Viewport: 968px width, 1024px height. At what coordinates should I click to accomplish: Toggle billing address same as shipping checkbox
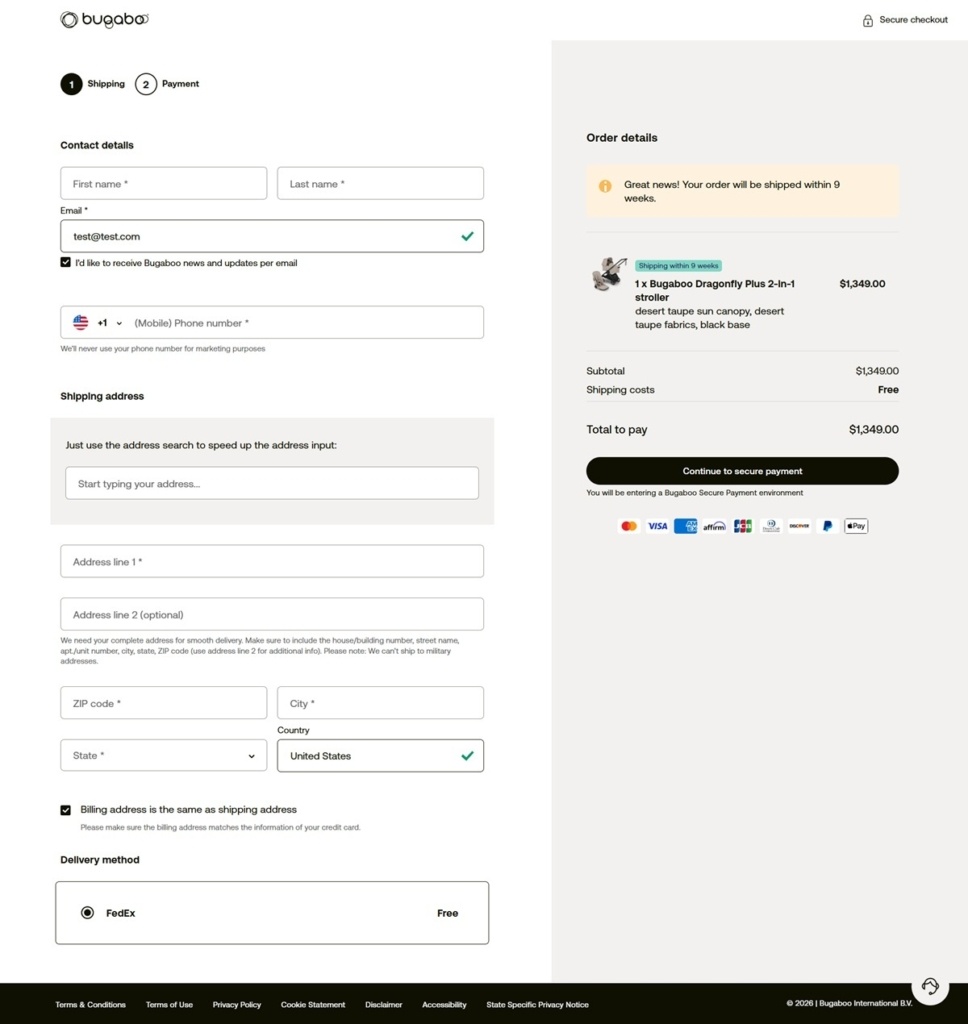[65, 810]
